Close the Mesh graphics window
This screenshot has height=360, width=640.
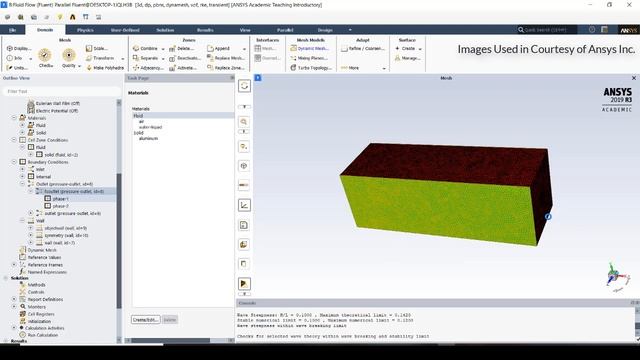pos(634,78)
